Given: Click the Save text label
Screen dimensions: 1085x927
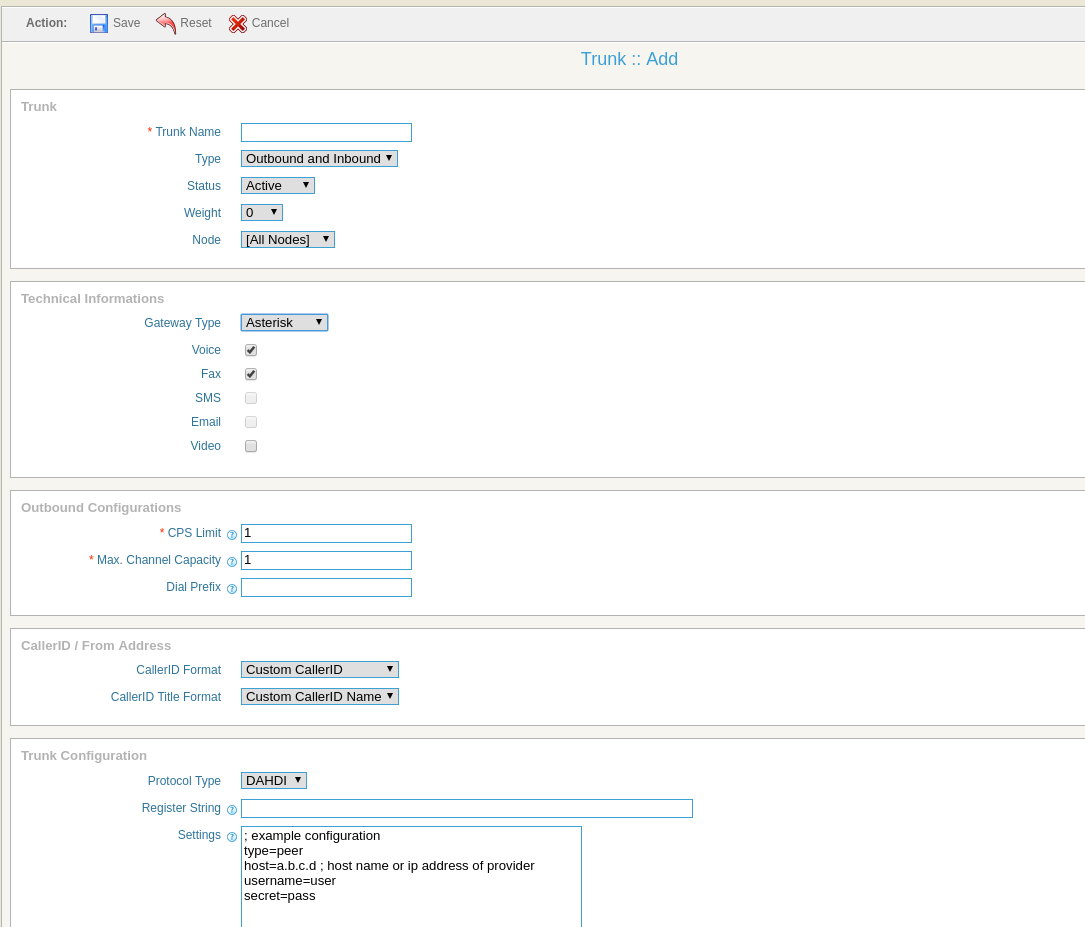Looking at the screenshot, I should [x=127, y=23].
